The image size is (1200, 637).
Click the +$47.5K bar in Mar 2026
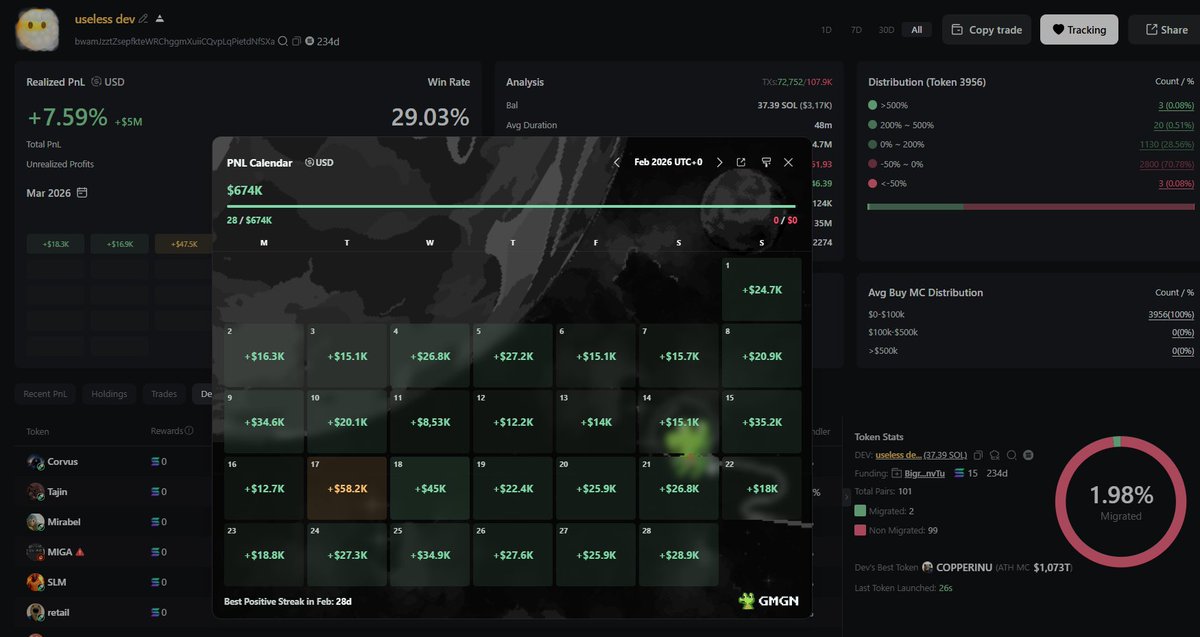(x=184, y=244)
